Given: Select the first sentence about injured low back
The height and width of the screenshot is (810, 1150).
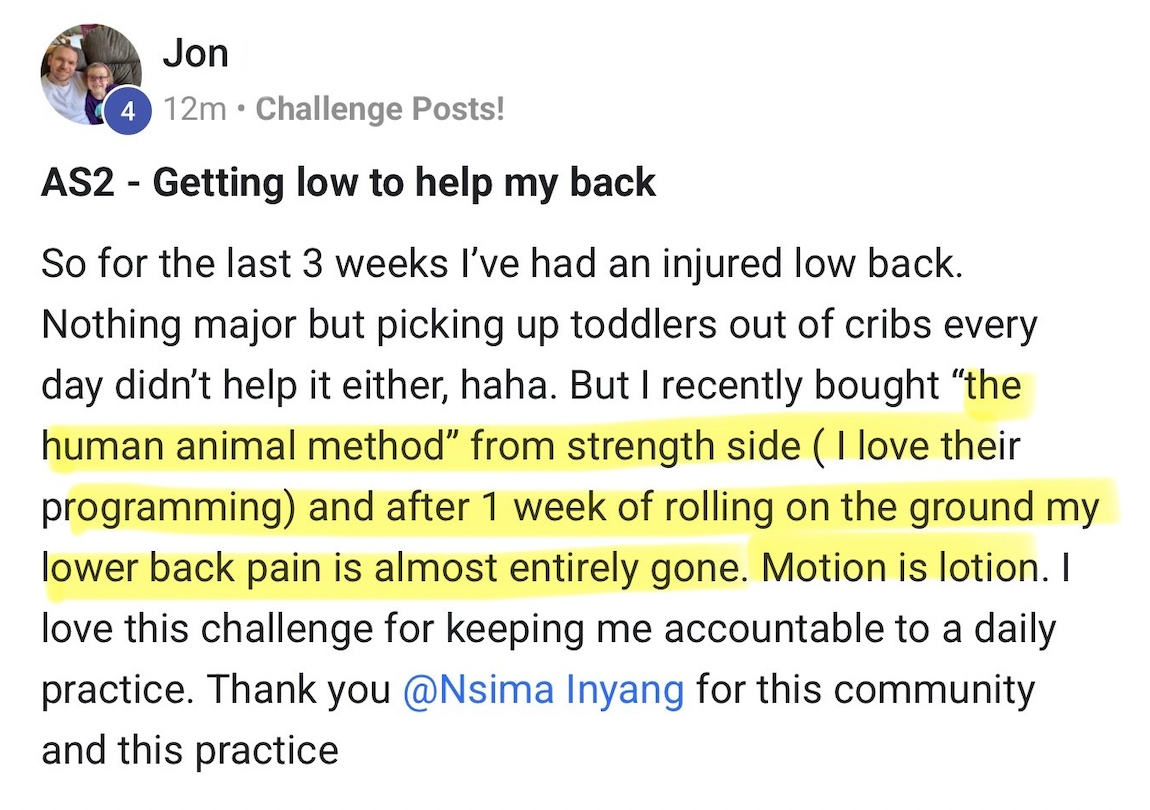Looking at the screenshot, I should tap(502, 264).
